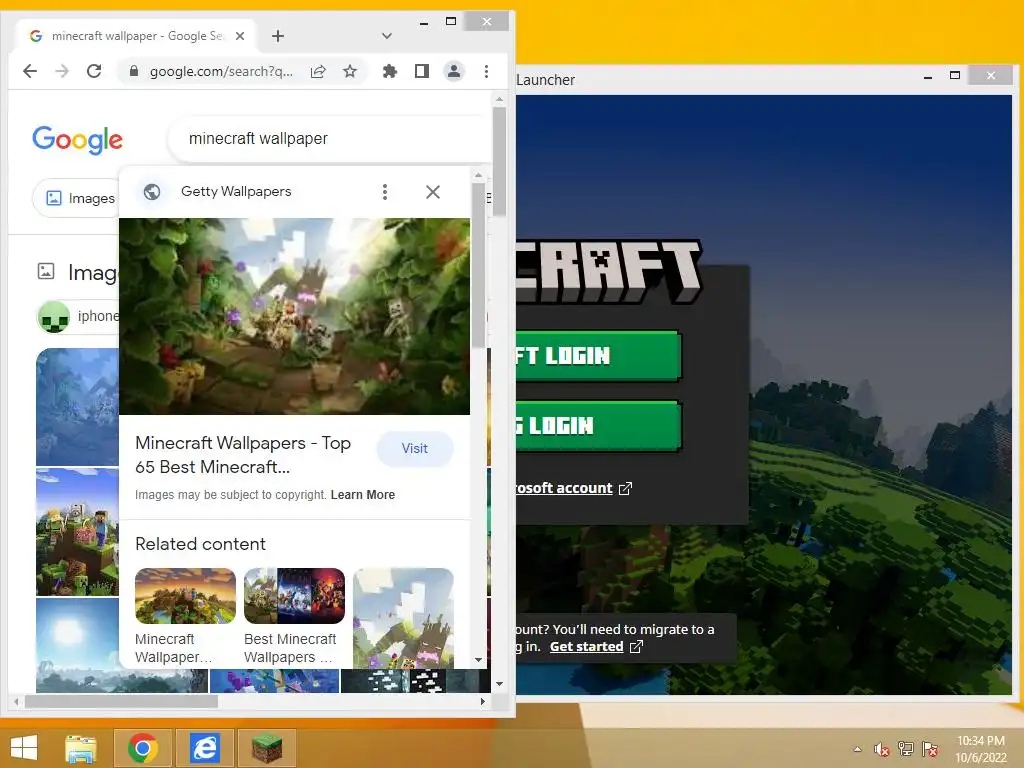
Task: Open Chrome extensions puzzle icon
Action: click(390, 71)
